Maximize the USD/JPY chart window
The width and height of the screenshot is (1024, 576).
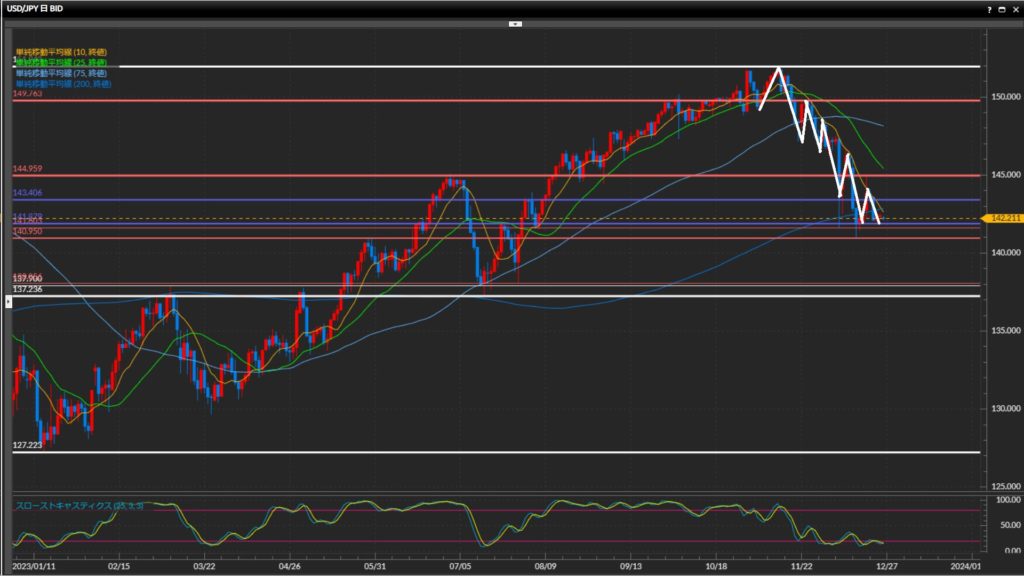click(1002, 8)
